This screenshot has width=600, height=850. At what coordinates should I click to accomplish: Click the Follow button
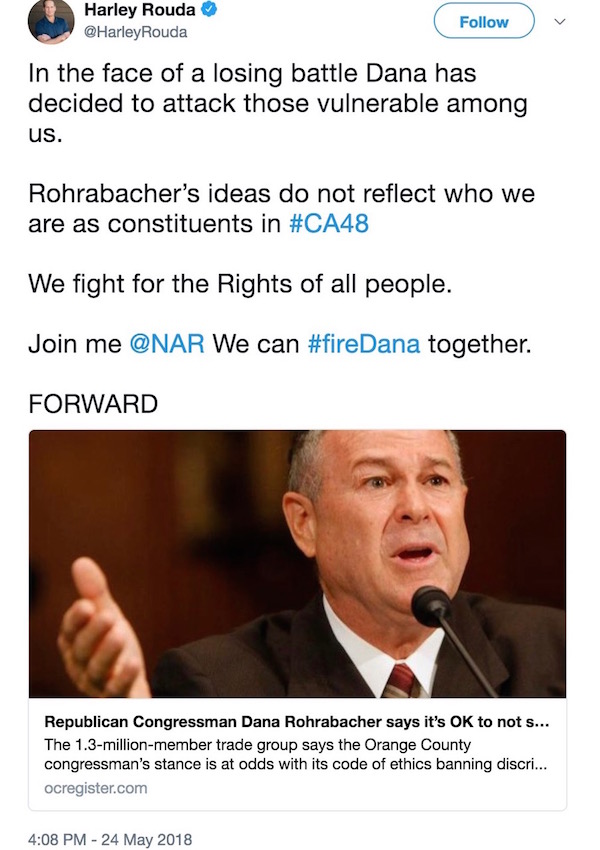click(x=484, y=21)
